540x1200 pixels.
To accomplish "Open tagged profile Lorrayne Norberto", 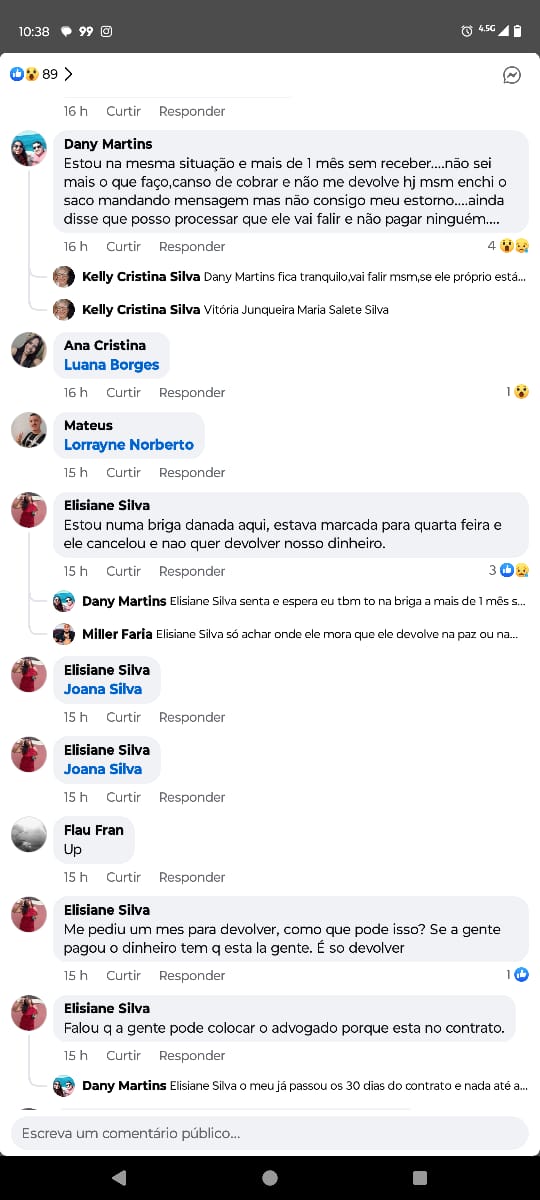I will [x=129, y=445].
